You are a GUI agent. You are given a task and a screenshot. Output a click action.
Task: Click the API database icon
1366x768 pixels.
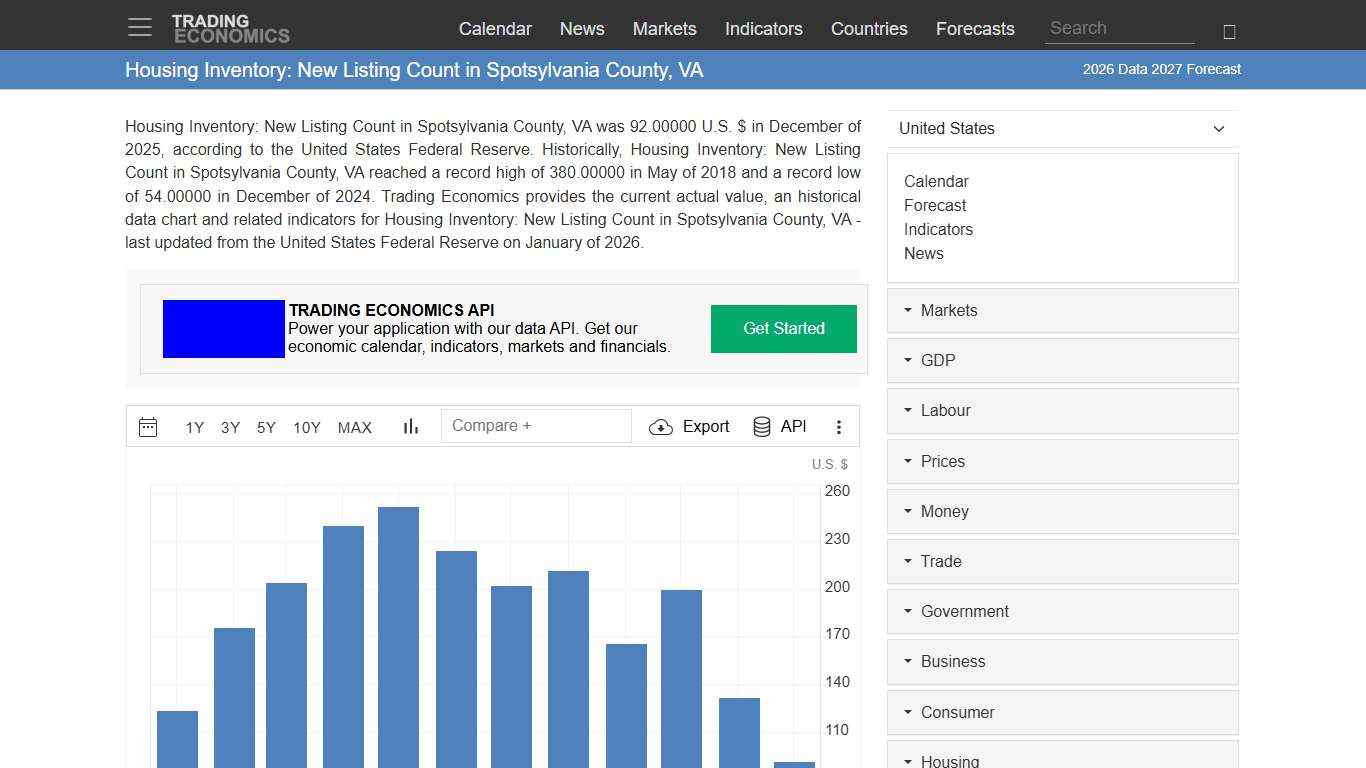(761, 426)
